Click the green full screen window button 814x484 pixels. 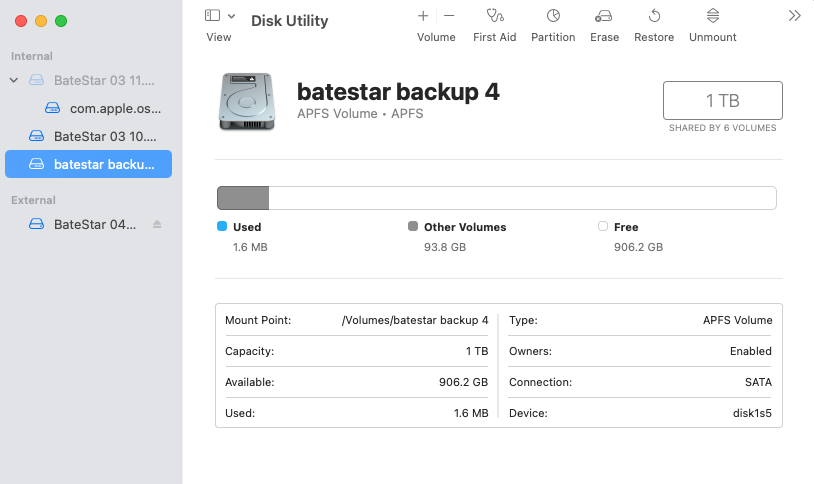pyautogui.click(x=61, y=21)
